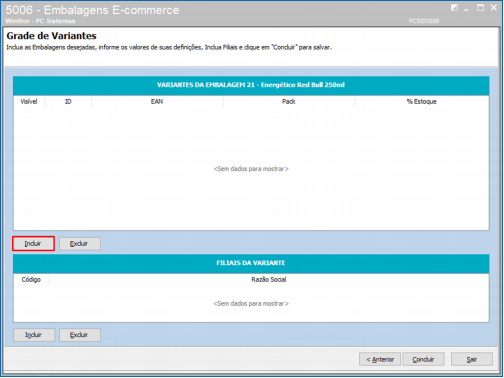The height and width of the screenshot is (378, 504).
Task: Click Incluir button under the variantes grid
Action: [33, 244]
